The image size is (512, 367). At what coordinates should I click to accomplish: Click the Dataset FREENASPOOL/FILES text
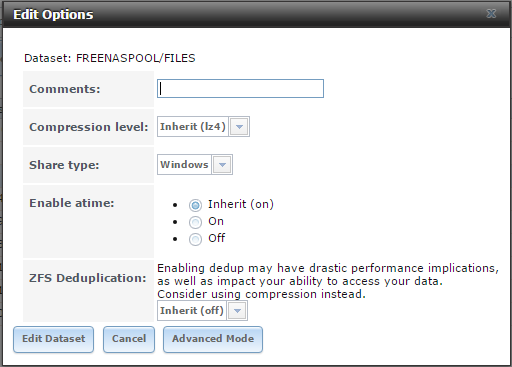click(110, 58)
